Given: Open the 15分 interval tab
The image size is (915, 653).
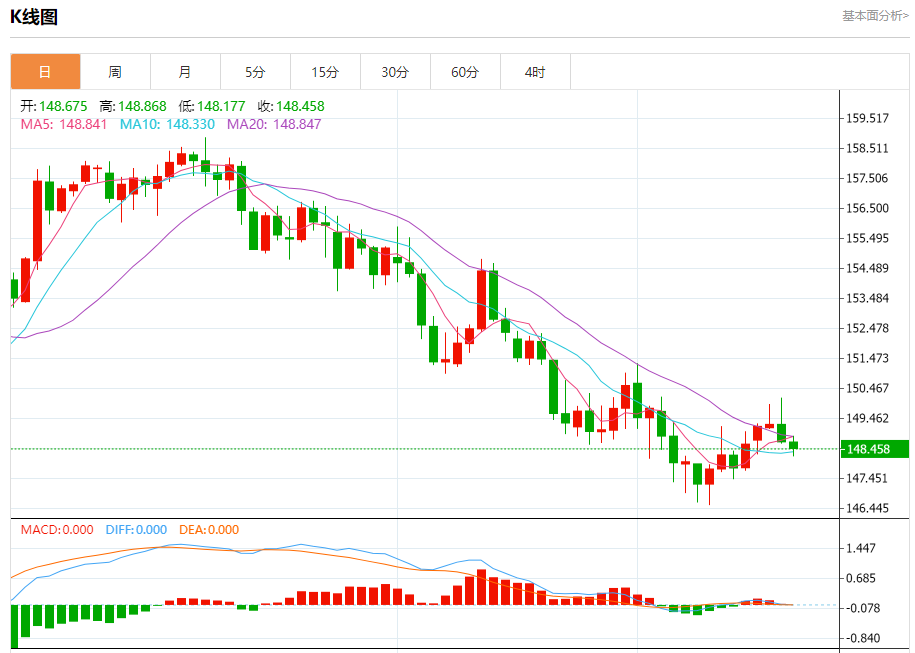Looking at the screenshot, I should tap(326, 72).
